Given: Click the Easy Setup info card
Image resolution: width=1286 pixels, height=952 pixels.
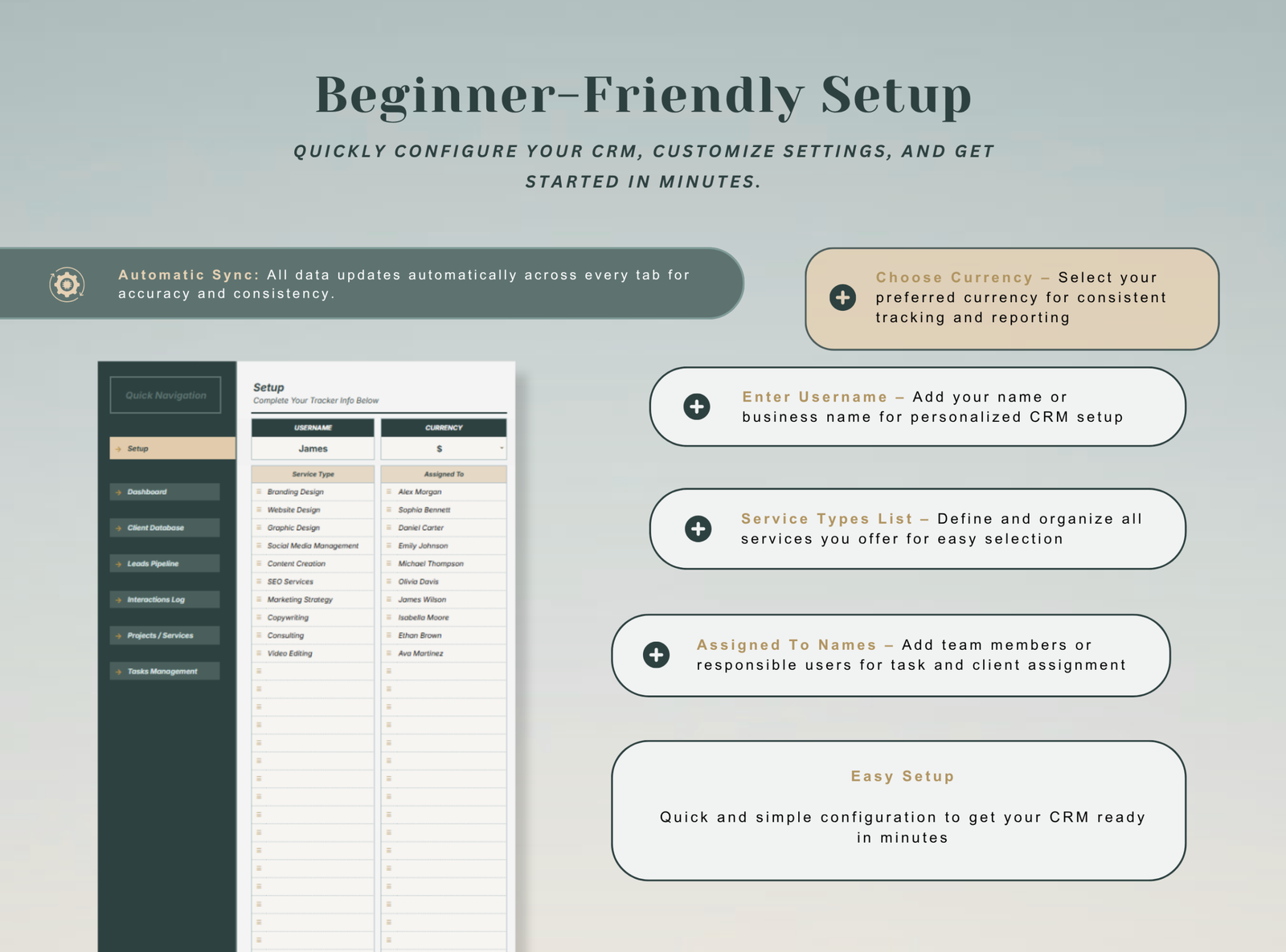Looking at the screenshot, I should [899, 811].
